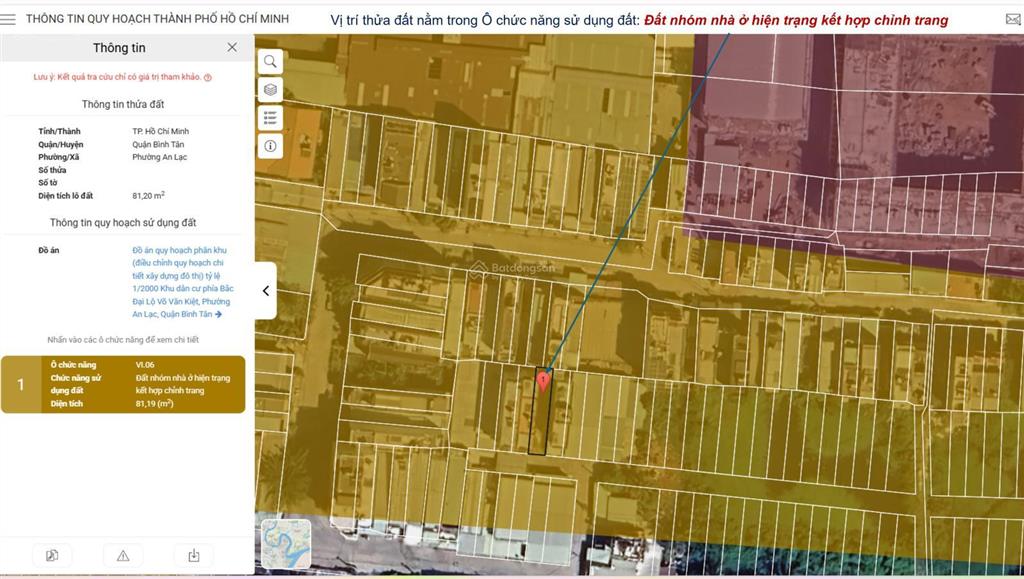
Task: Click the circled info icon on map
Action: 270,146
